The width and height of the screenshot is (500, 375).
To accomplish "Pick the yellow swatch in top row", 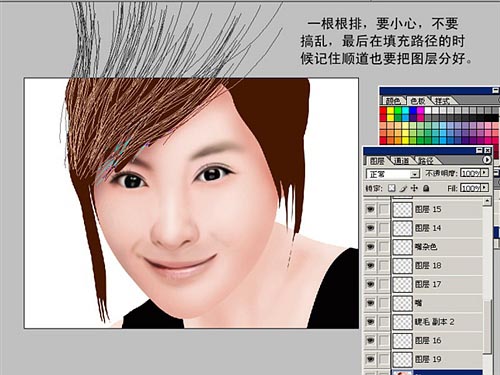I will tap(390, 110).
